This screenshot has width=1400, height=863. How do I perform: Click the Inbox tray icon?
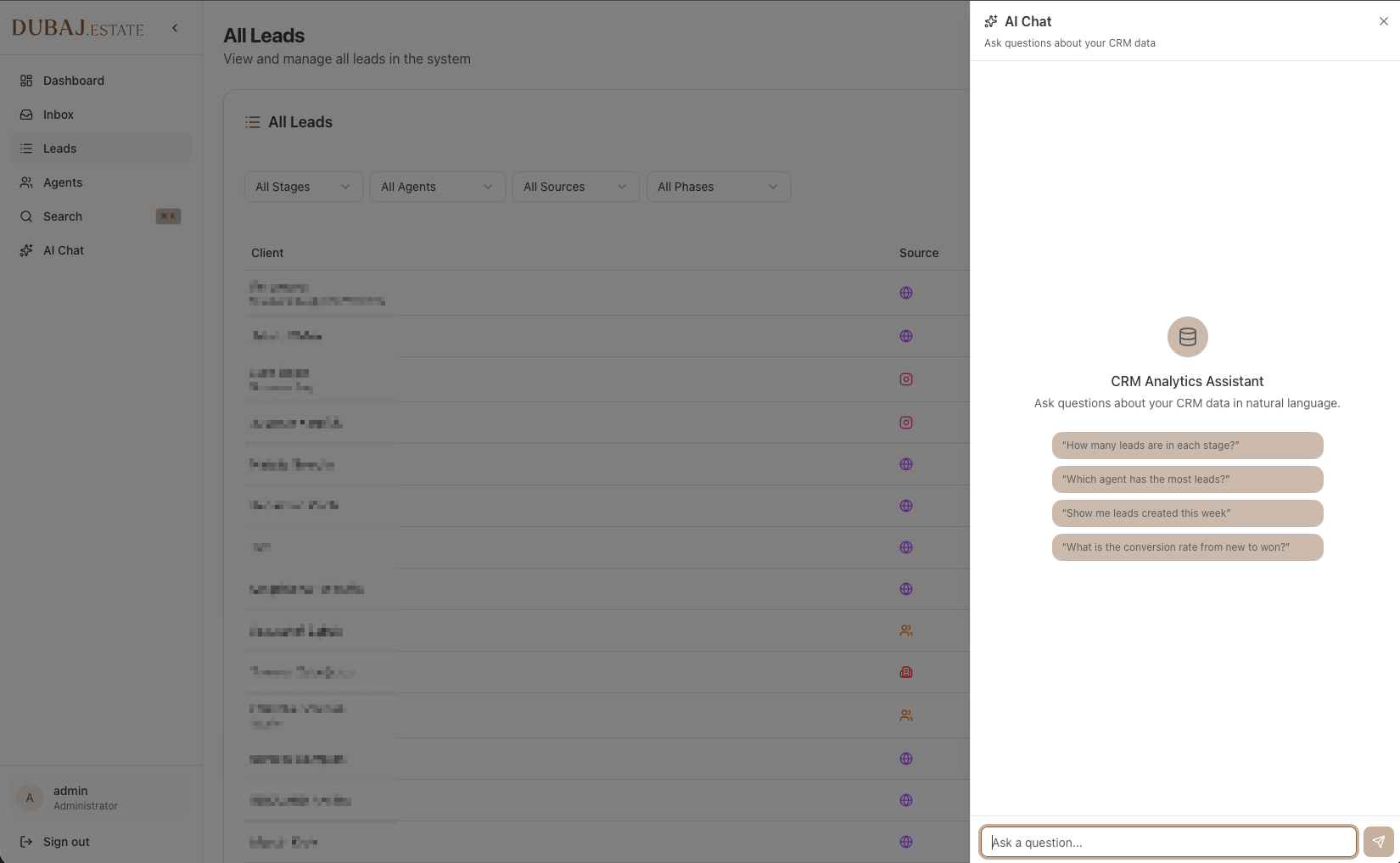26,115
